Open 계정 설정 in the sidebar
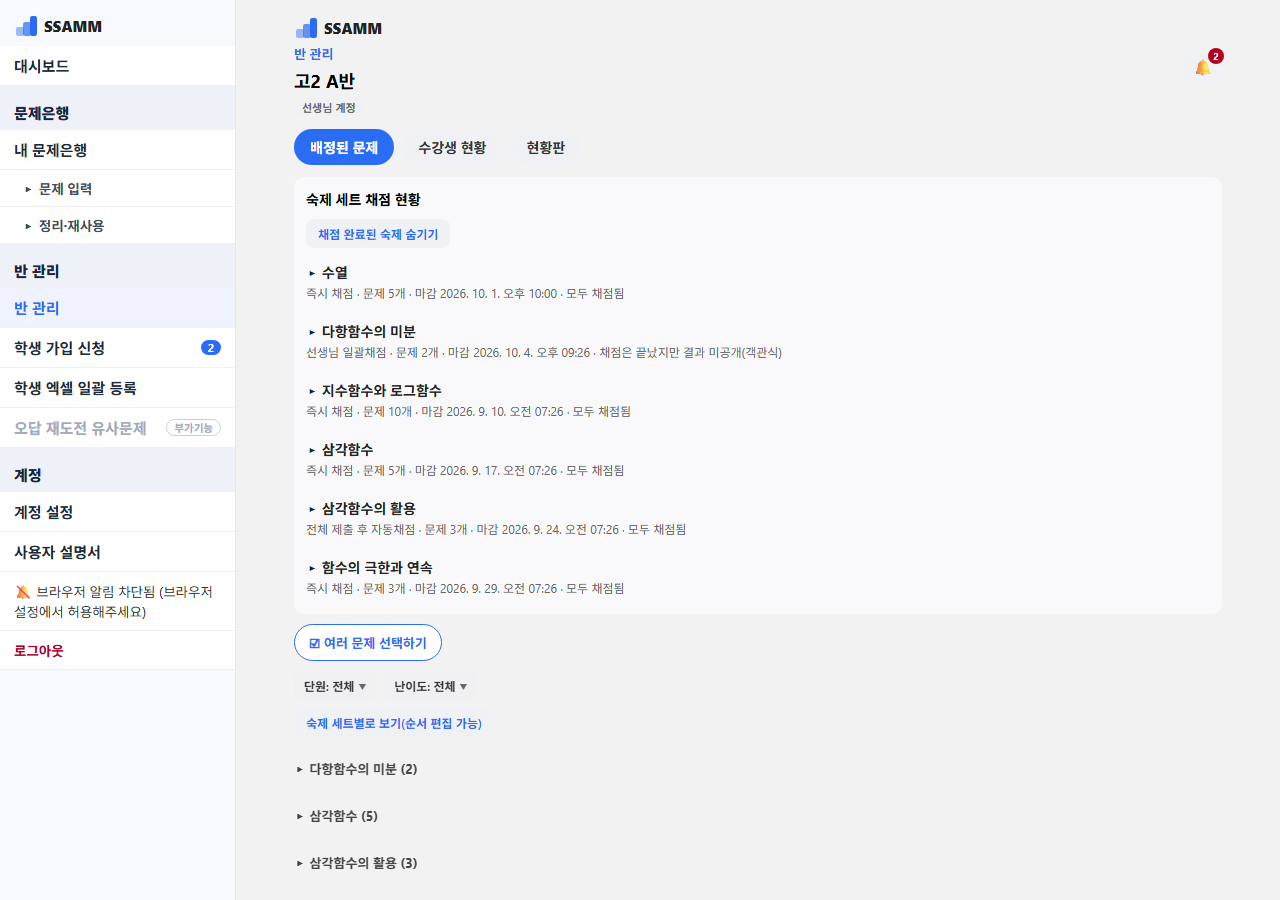This screenshot has height=900, width=1280. (117, 512)
